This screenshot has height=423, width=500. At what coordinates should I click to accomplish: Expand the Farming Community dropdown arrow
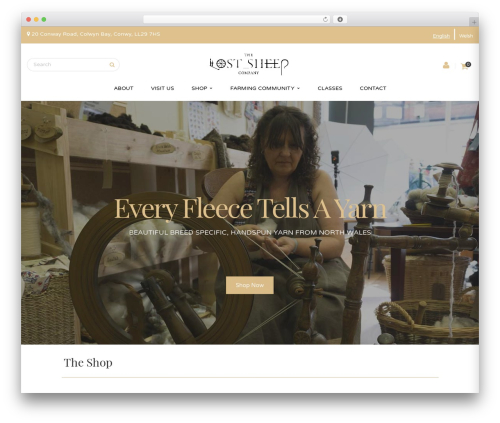point(298,88)
